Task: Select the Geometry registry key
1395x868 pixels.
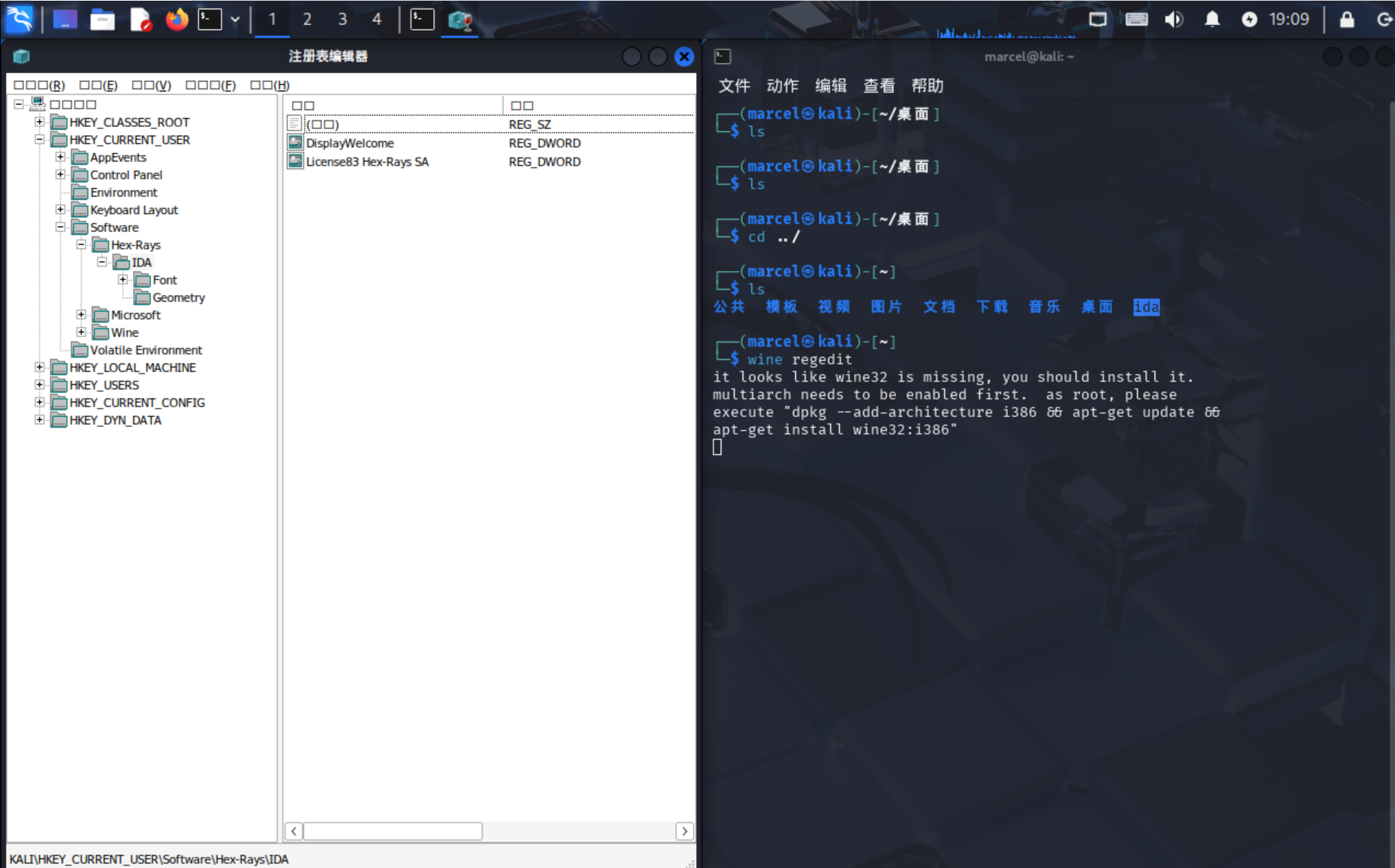Action: click(178, 297)
